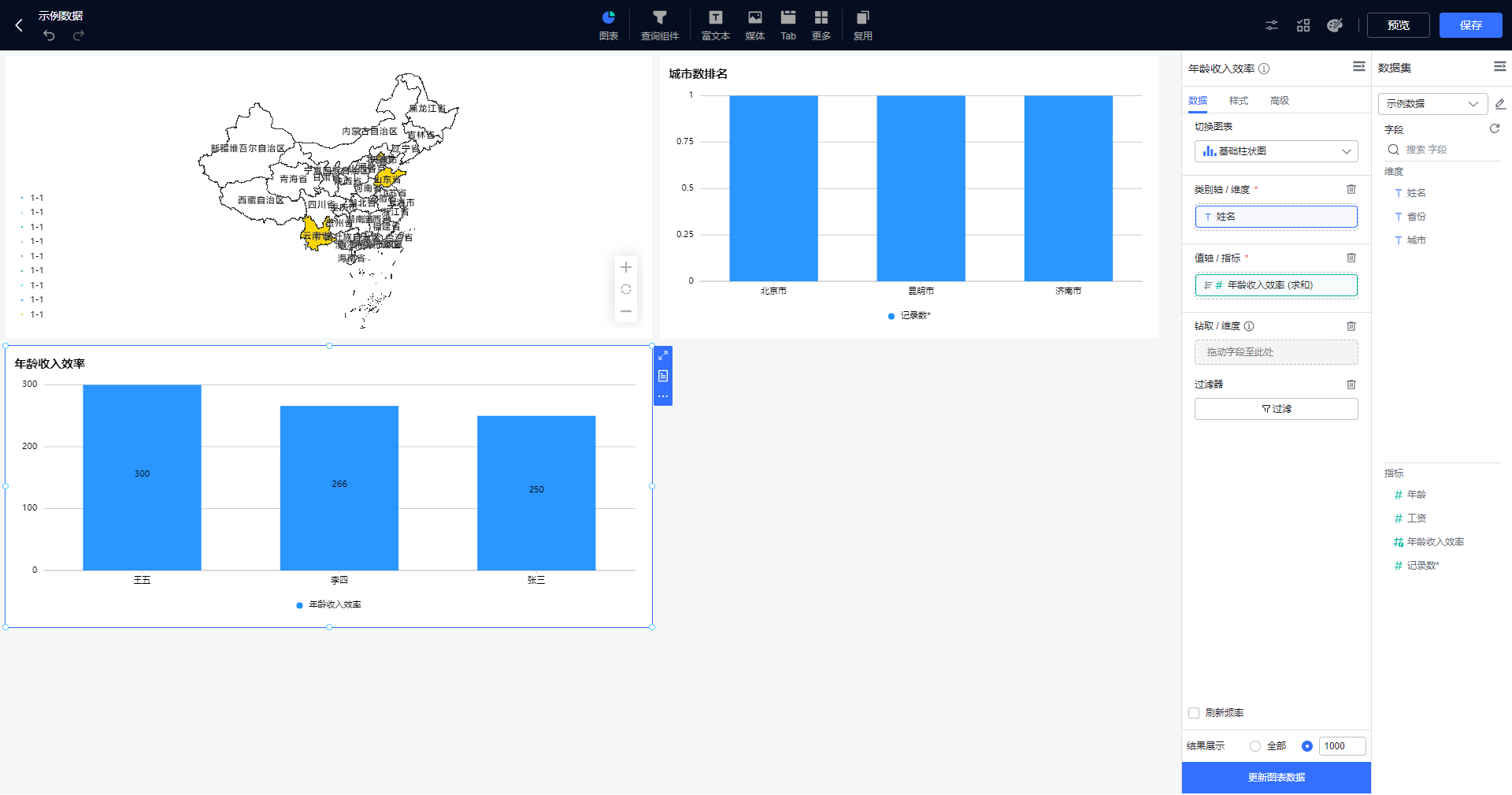Enable the 刷新频率 checkbox
This screenshot has height=795, width=1512.
[x=1194, y=713]
